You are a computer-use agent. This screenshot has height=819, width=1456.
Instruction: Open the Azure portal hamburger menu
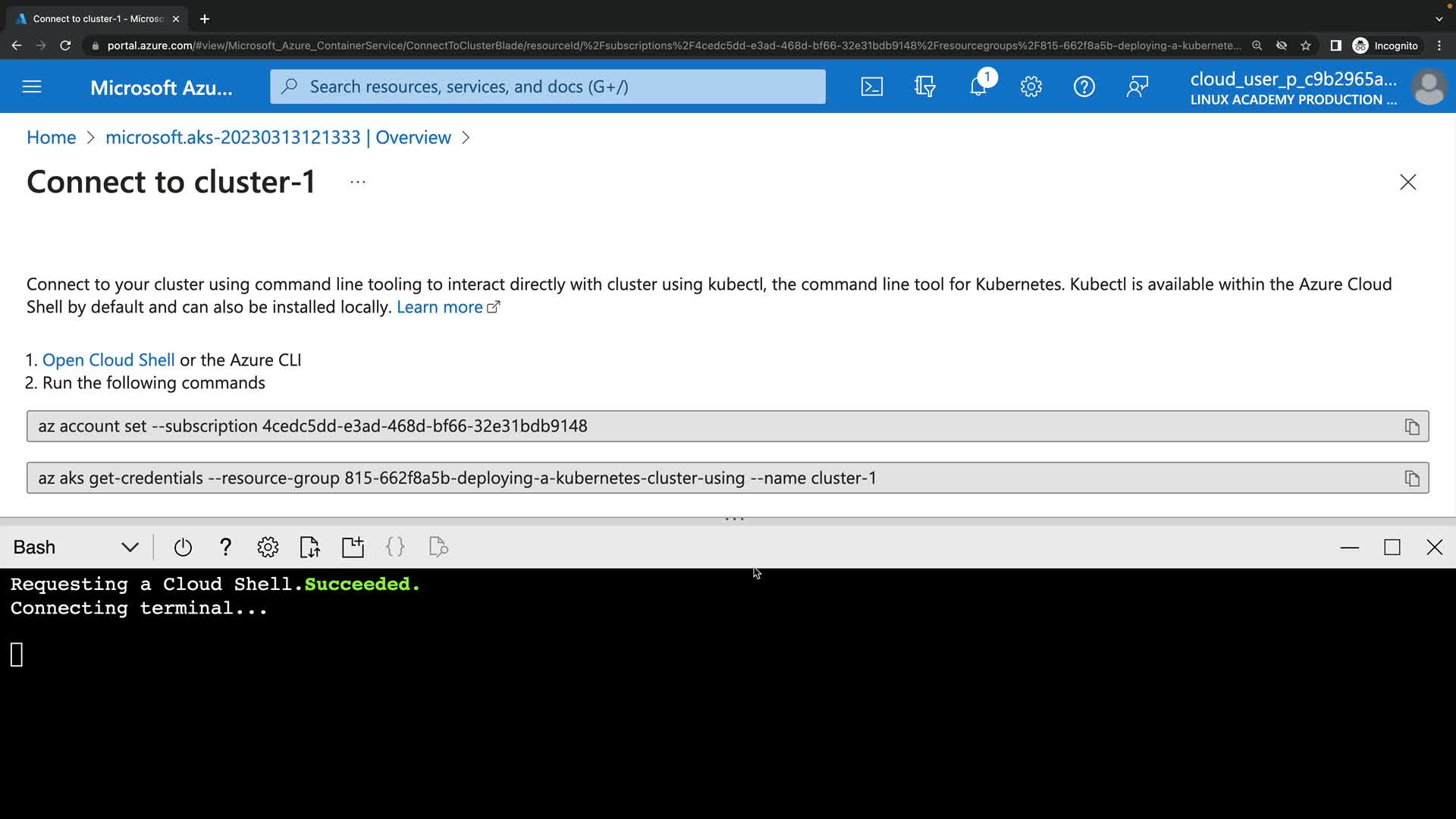point(32,86)
